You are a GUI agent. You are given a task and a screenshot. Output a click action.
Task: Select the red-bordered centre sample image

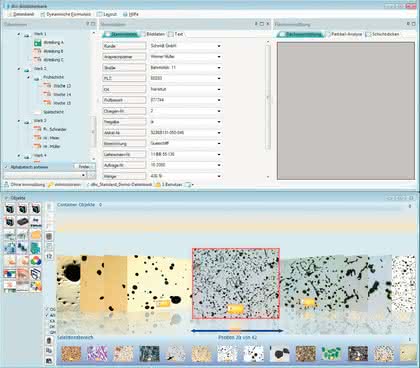click(236, 283)
